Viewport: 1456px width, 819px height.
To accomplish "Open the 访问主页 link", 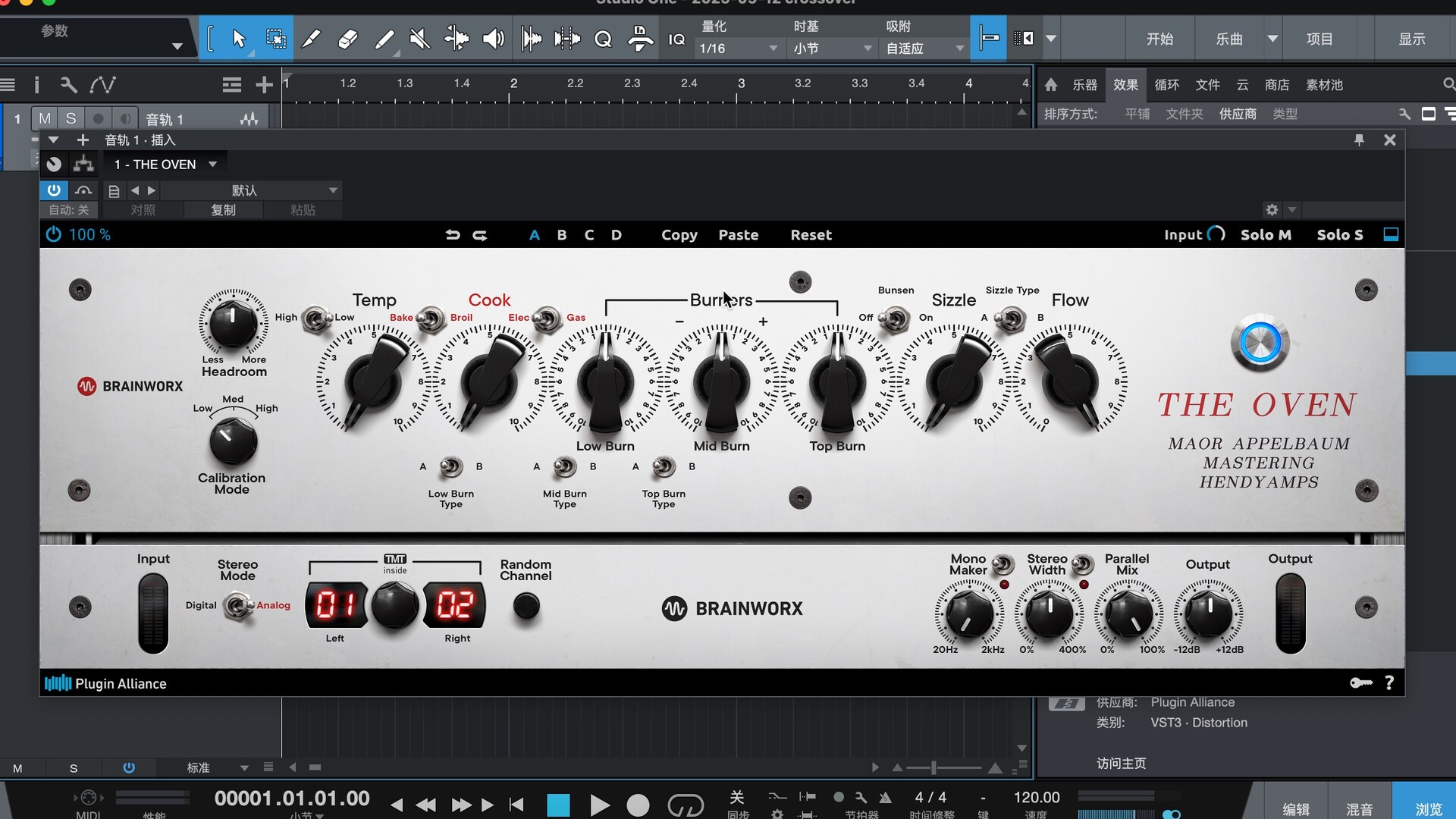I will click(1121, 763).
